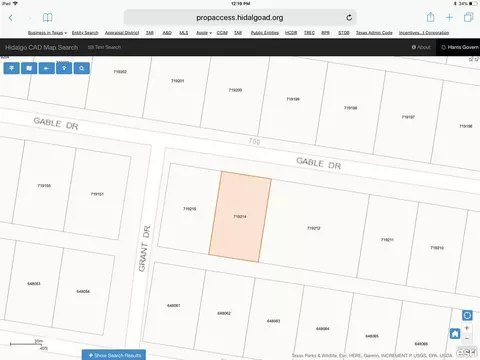Open the basemap gallery map icon

(x=29, y=68)
